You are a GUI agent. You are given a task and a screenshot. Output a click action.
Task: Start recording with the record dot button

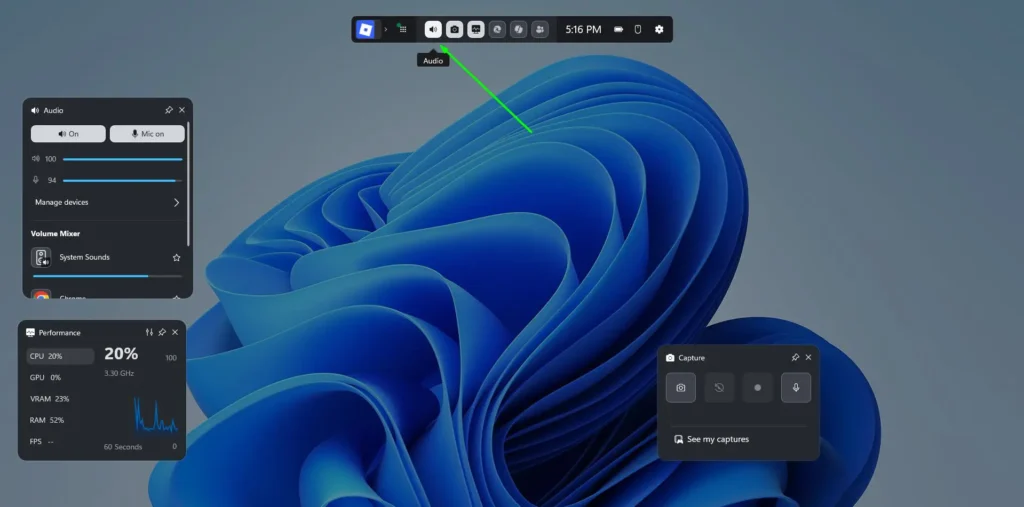coord(757,387)
